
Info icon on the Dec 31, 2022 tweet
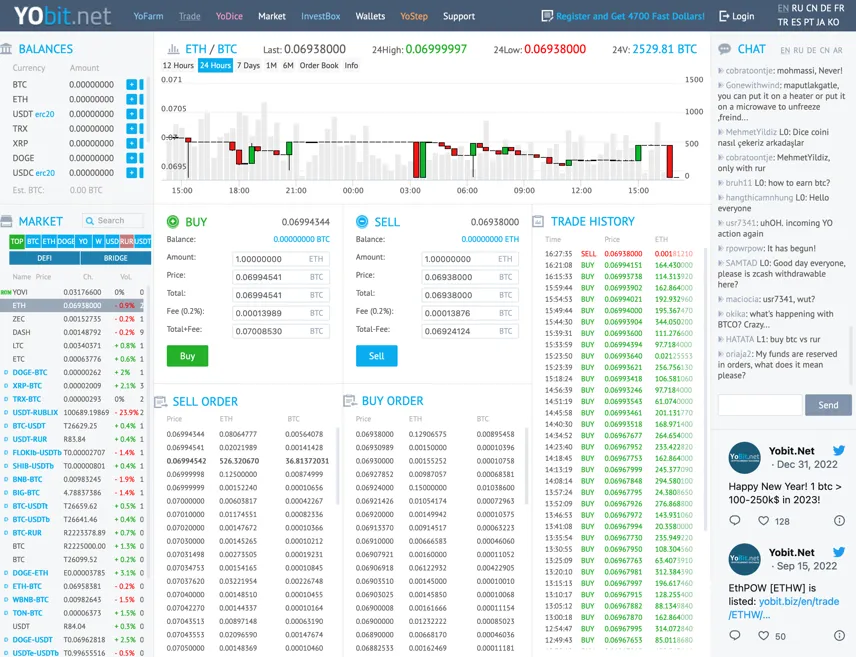click(x=839, y=520)
